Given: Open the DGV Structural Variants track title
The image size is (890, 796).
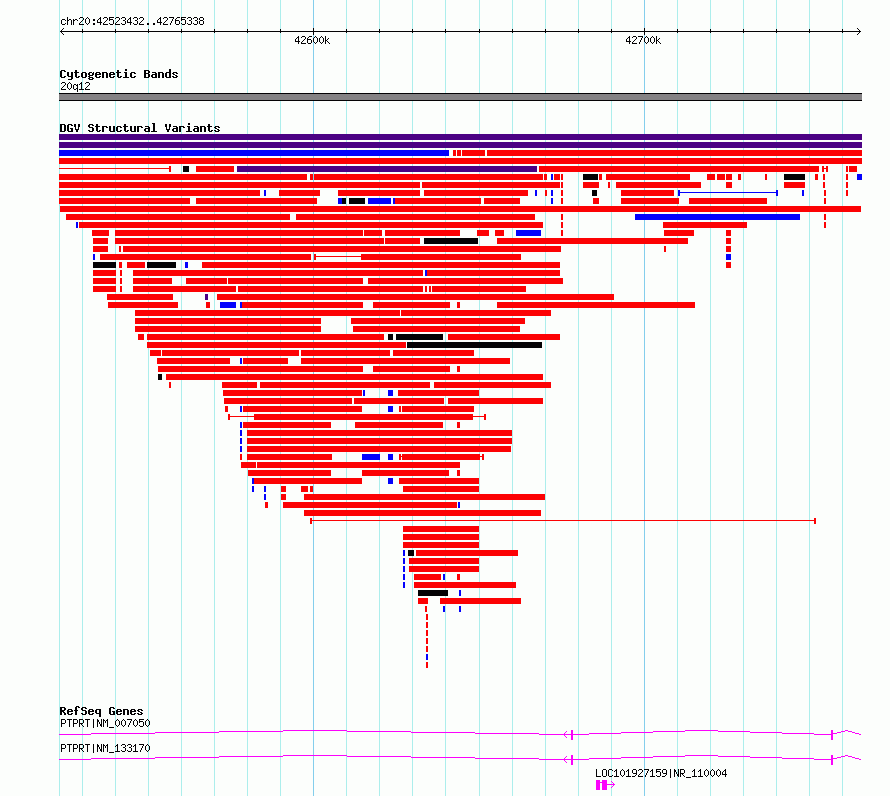Looking at the screenshot, I should tap(140, 128).
